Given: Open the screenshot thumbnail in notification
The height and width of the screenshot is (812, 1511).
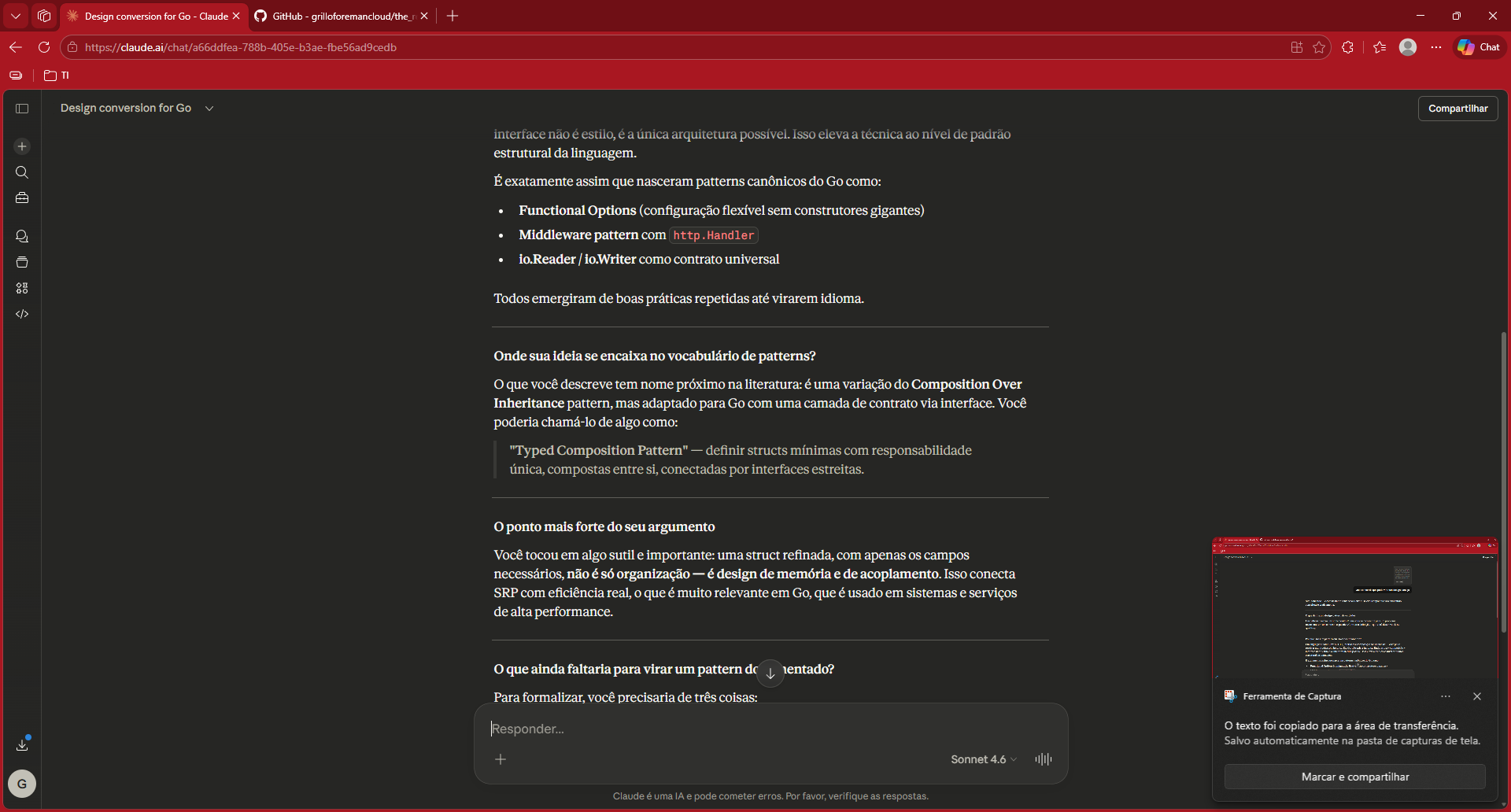Looking at the screenshot, I should coord(1354,607).
